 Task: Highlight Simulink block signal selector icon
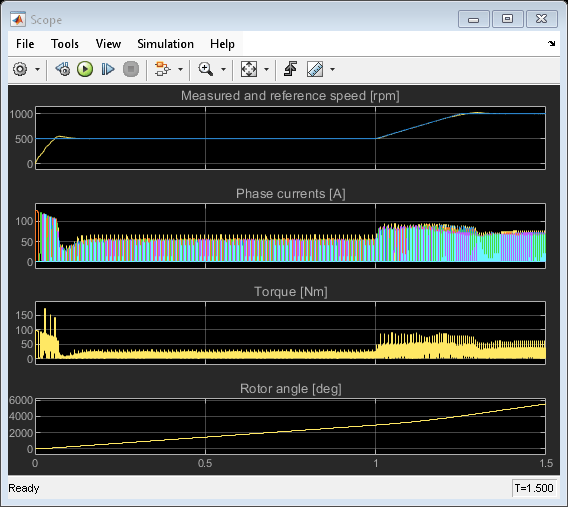[x=162, y=69]
